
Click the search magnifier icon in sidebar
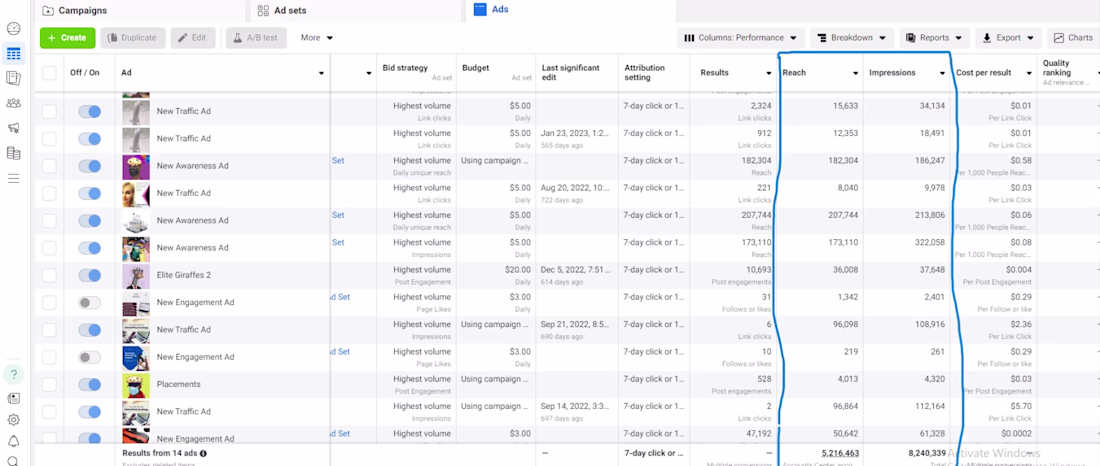click(x=13, y=461)
